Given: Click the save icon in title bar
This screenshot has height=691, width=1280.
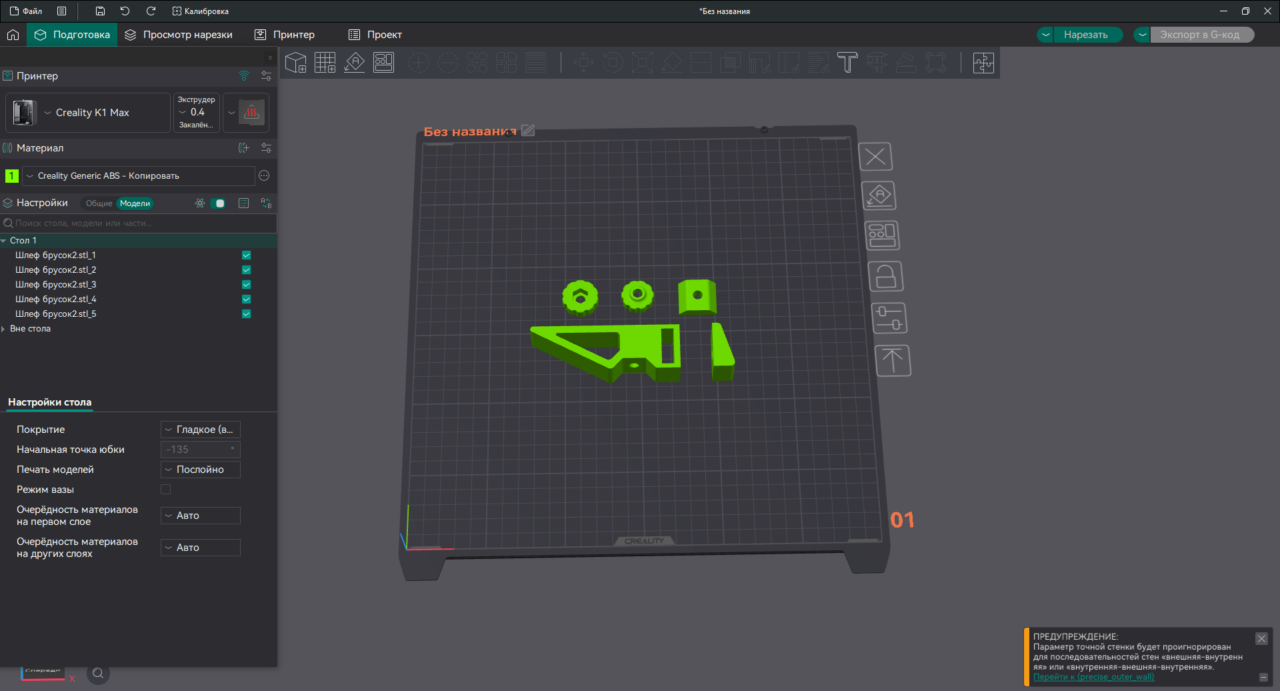Looking at the screenshot, I should (x=100, y=11).
